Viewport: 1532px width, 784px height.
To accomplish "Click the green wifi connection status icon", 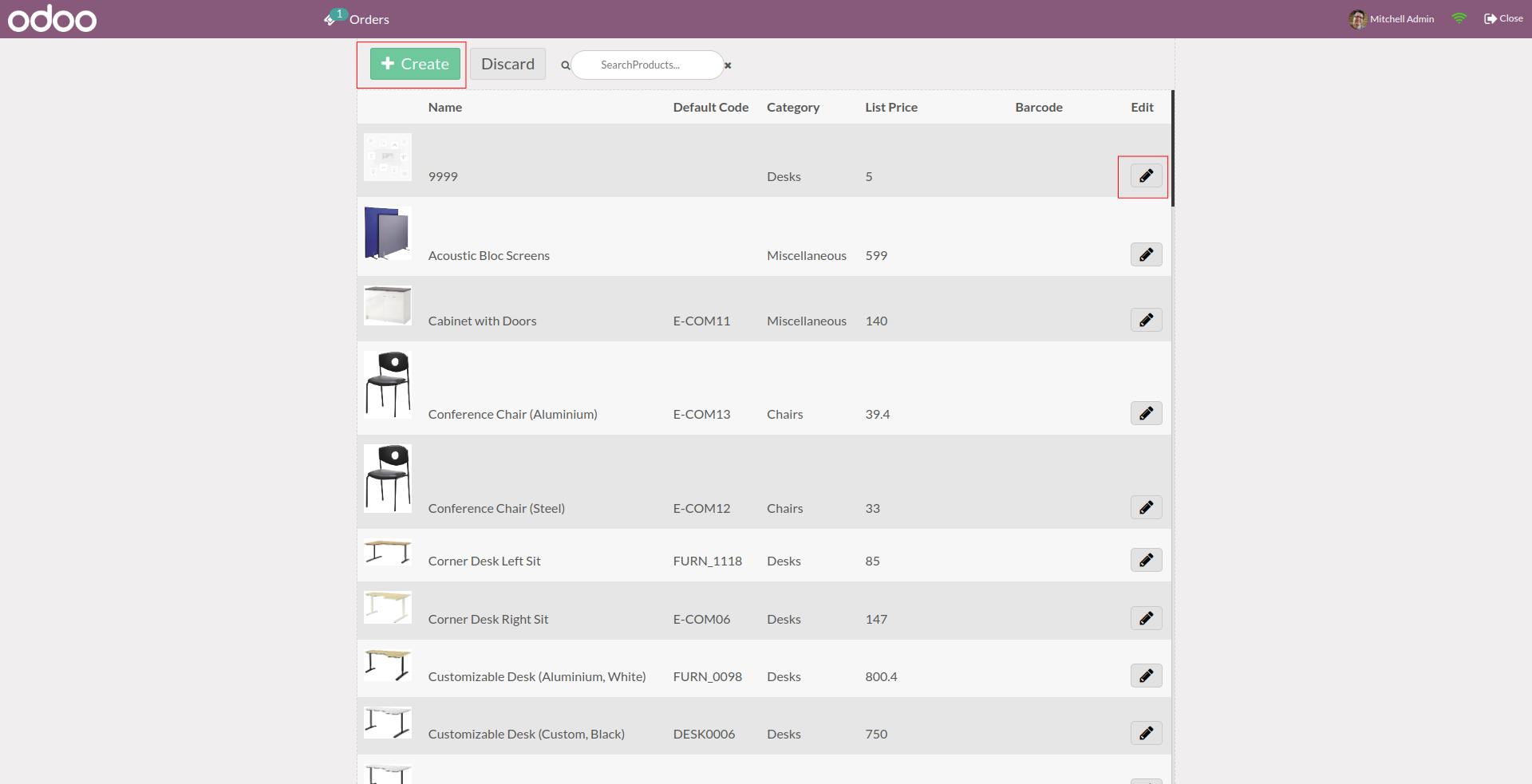I will (x=1459, y=18).
